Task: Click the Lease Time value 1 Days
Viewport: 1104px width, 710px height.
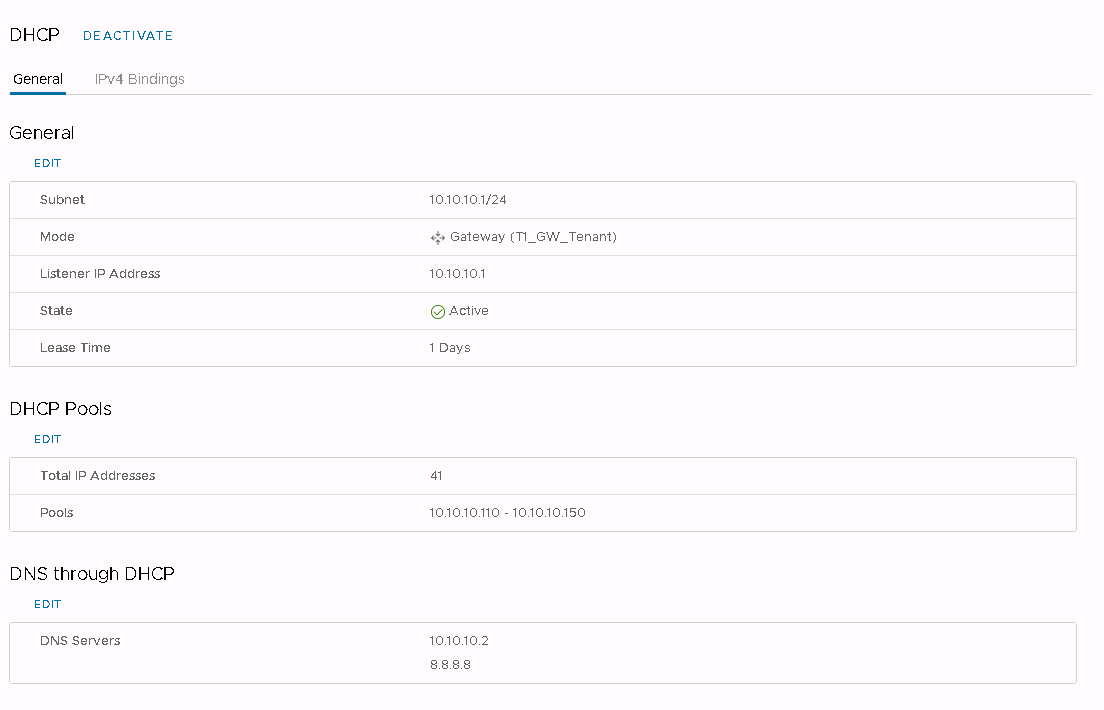Action: click(x=450, y=348)
